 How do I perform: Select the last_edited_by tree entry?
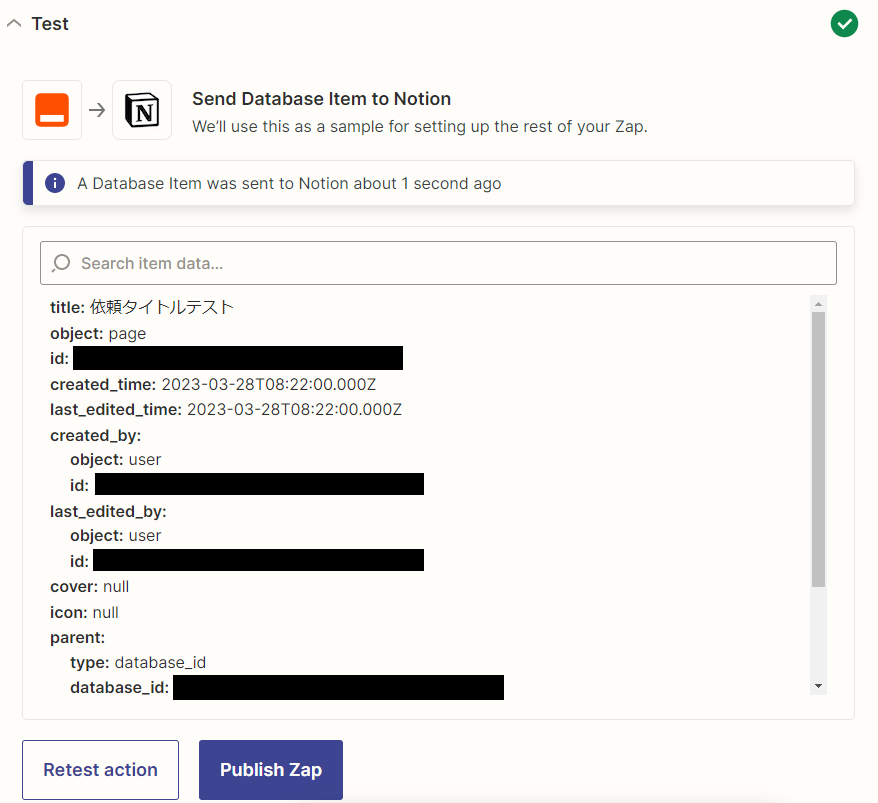click(x=108, y=511)
